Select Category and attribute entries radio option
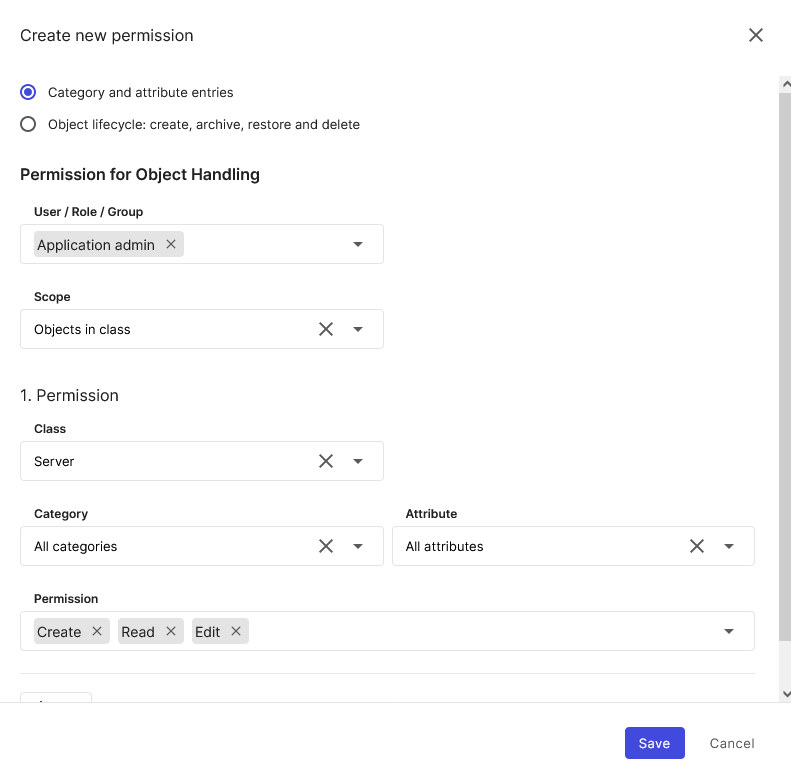791x776 pixels. tap(28, 92)
